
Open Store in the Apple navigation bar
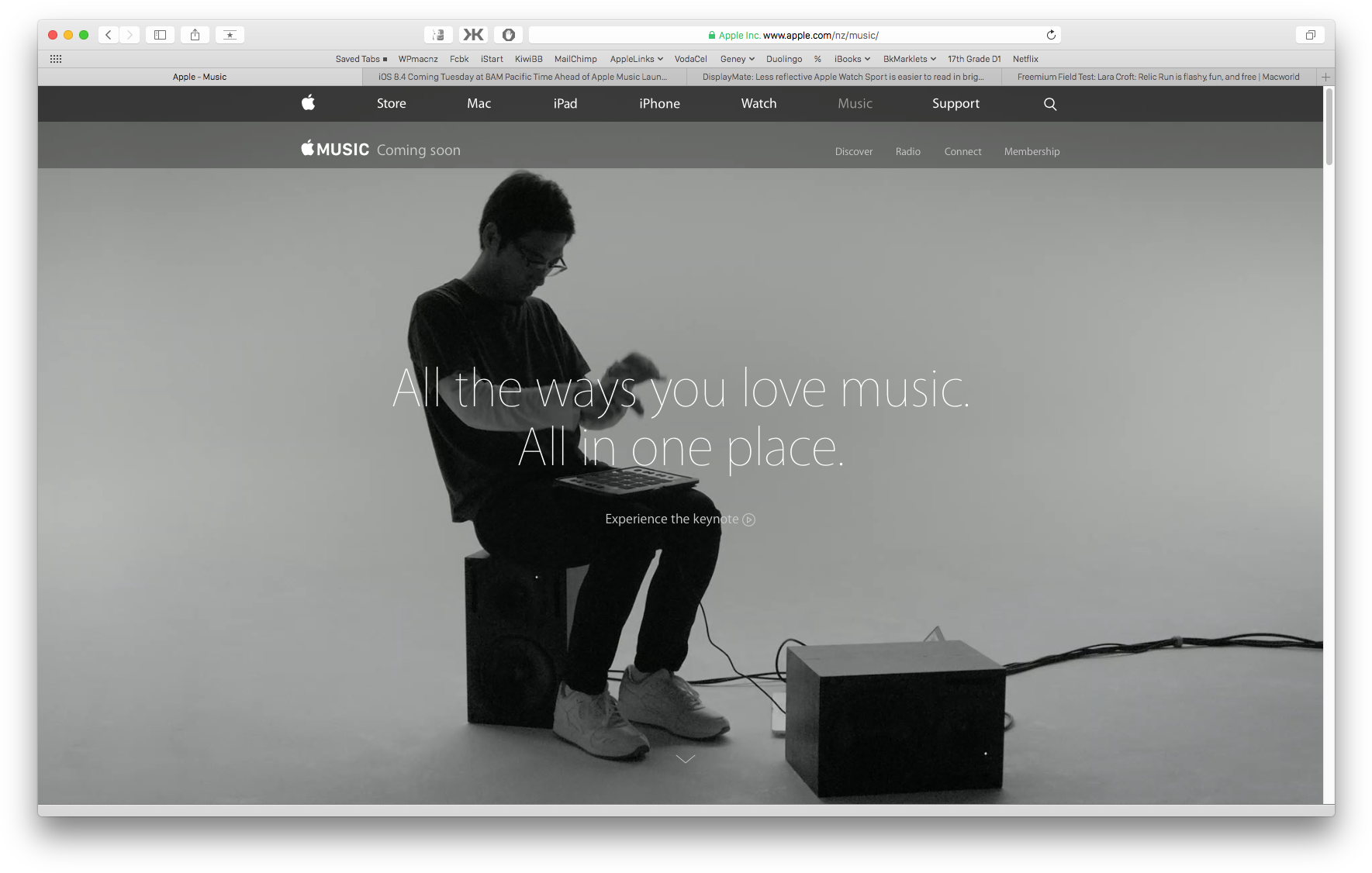(x=392, y=104)
